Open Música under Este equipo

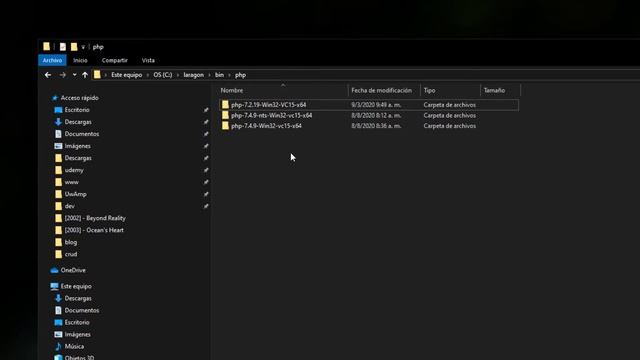[74, 347]
